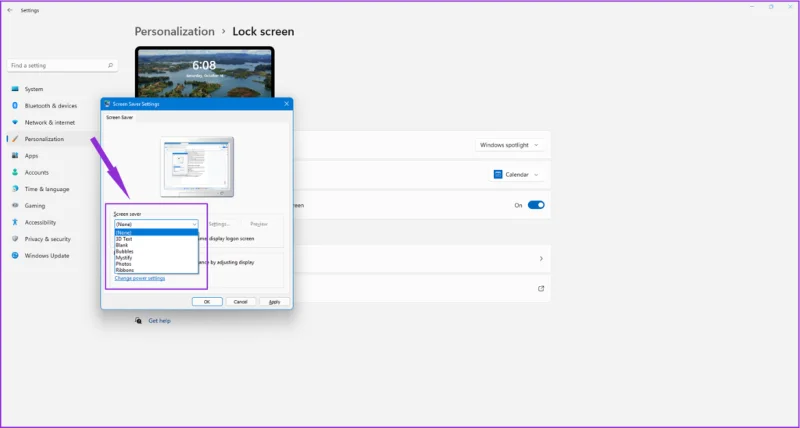Close the Screen Saver Settings dialog
The image size is (800, 428).
286,104
